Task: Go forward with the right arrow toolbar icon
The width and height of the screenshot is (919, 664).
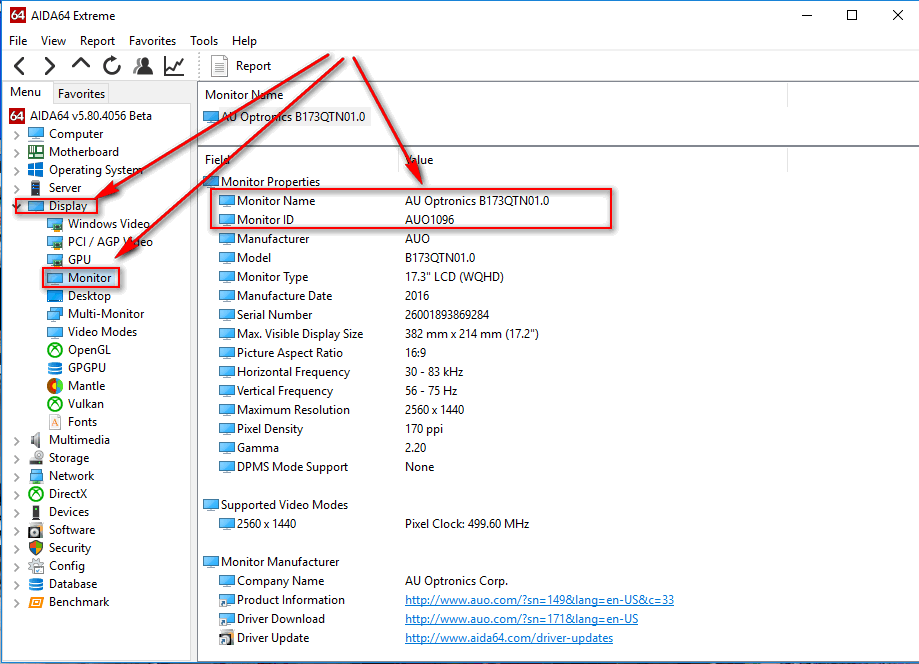Action: pyautogui.click(x=50, y=66)
